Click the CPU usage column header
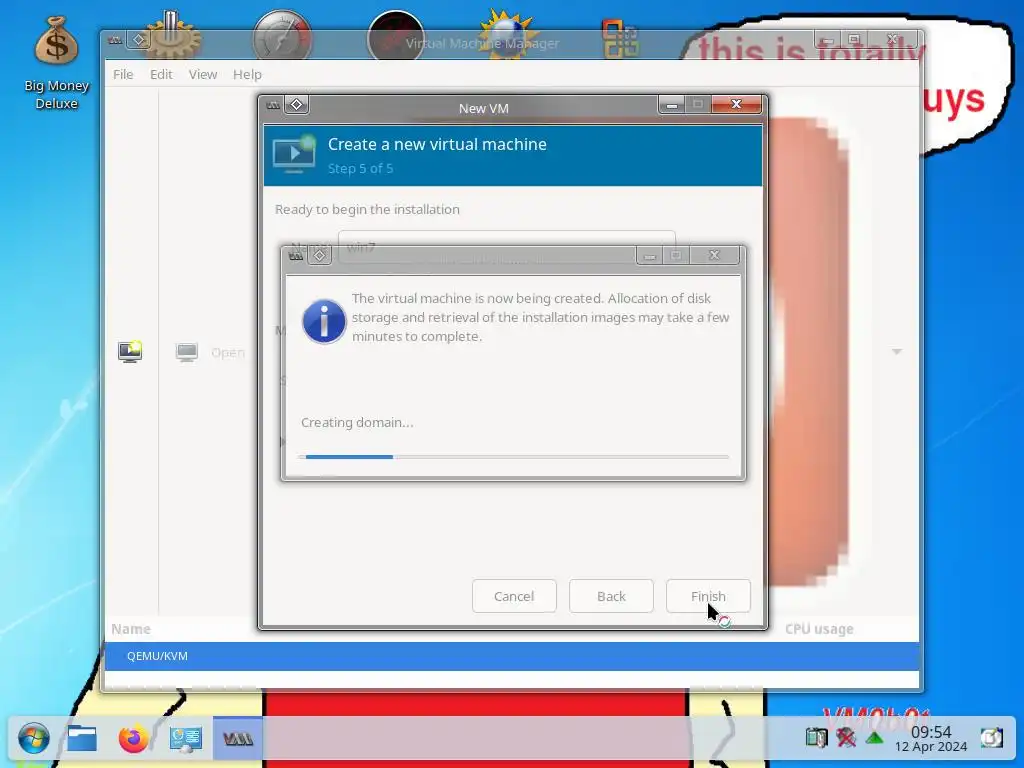Image resolution: width=1024 pixels, height=768 pixels. coord(819,629)
